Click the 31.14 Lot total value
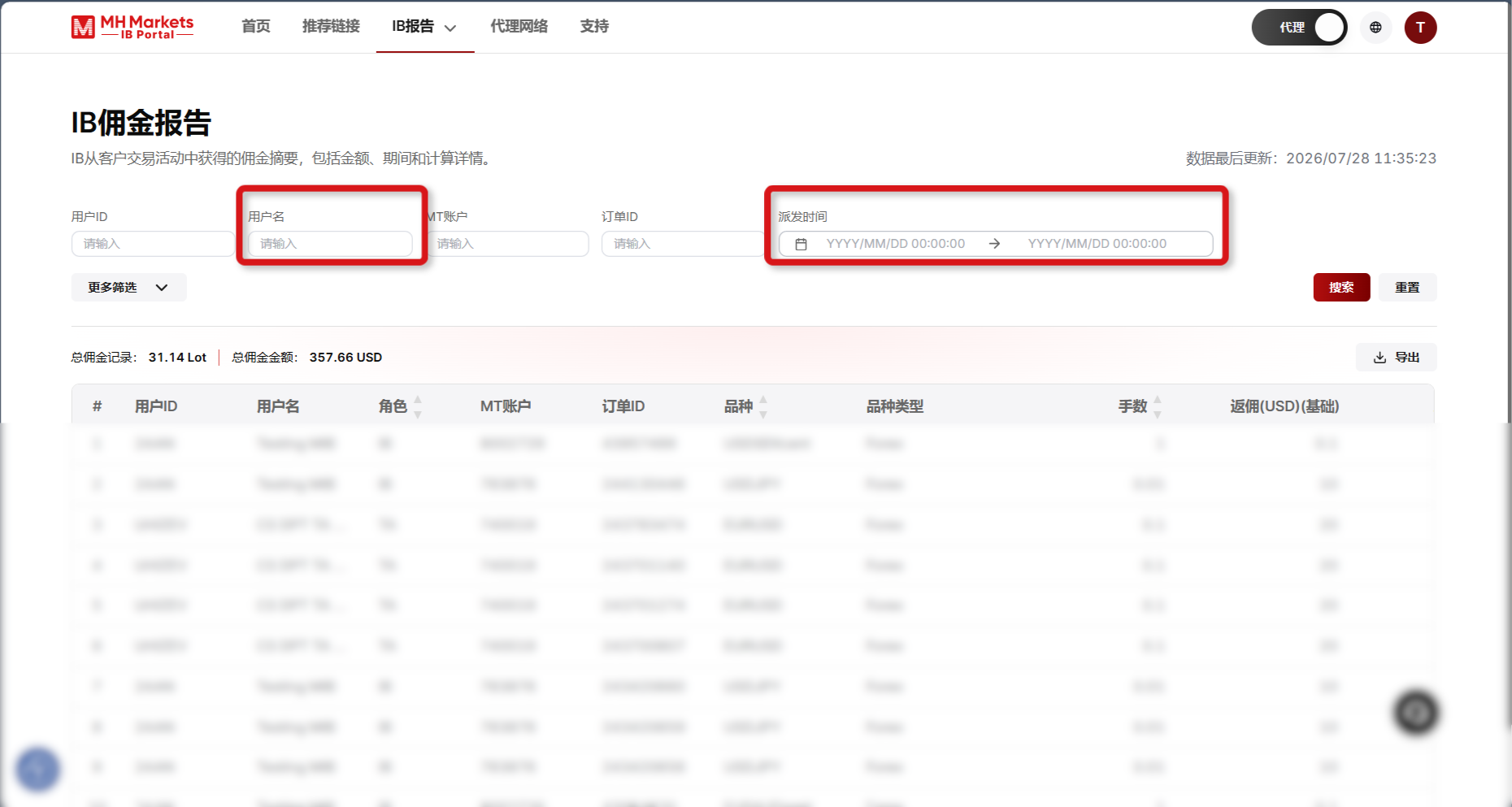1512x807 pixels. pos(177,358)
